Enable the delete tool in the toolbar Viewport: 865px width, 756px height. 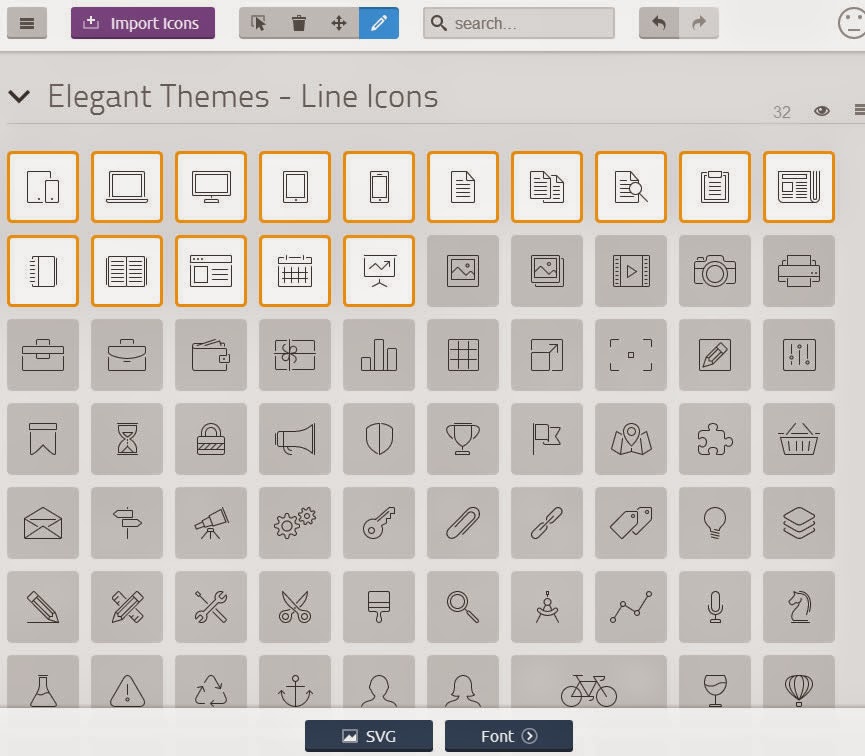coord(299,22)
